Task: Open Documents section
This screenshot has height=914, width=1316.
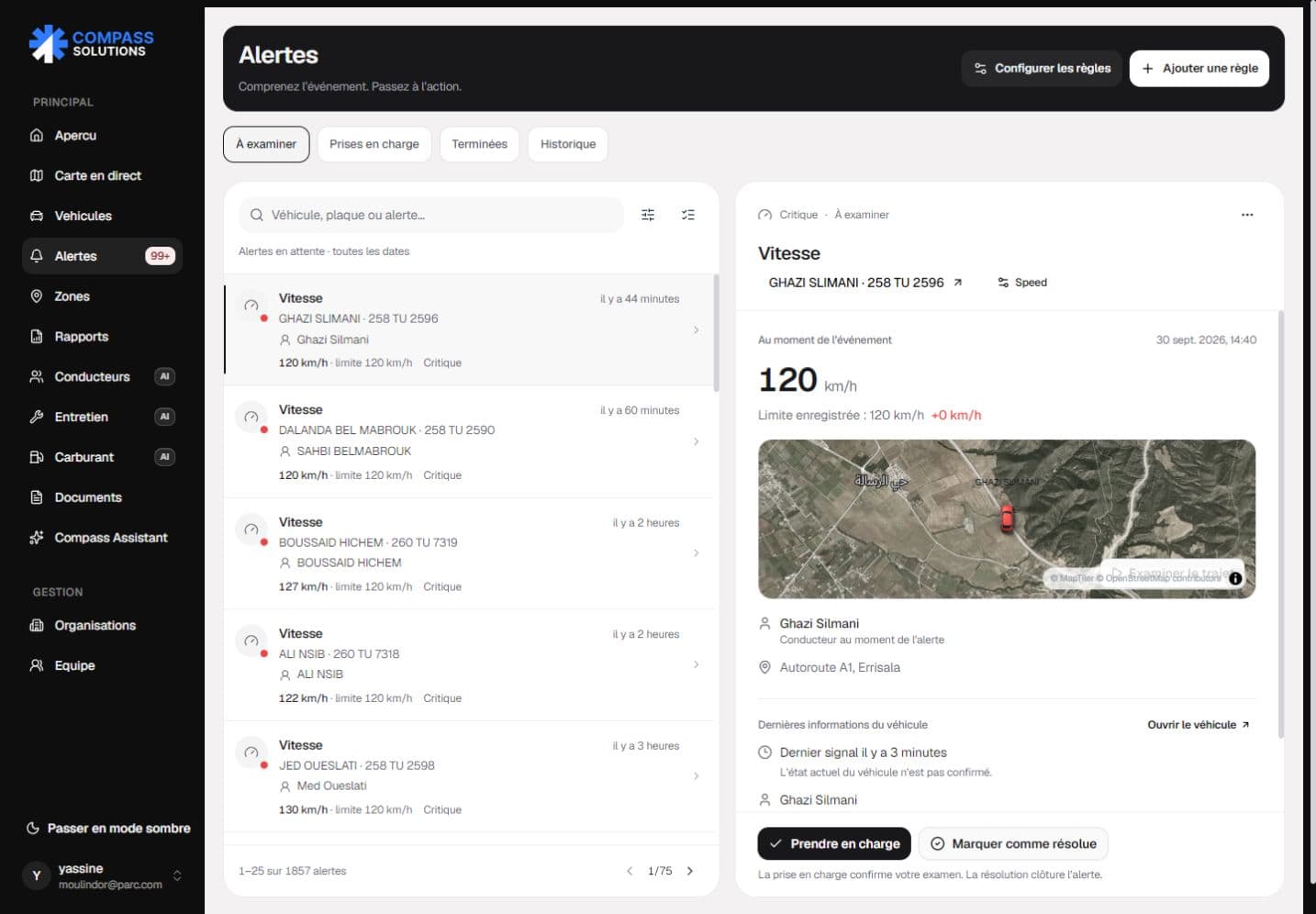Action: pyautogui.click(x=102, y=497)
